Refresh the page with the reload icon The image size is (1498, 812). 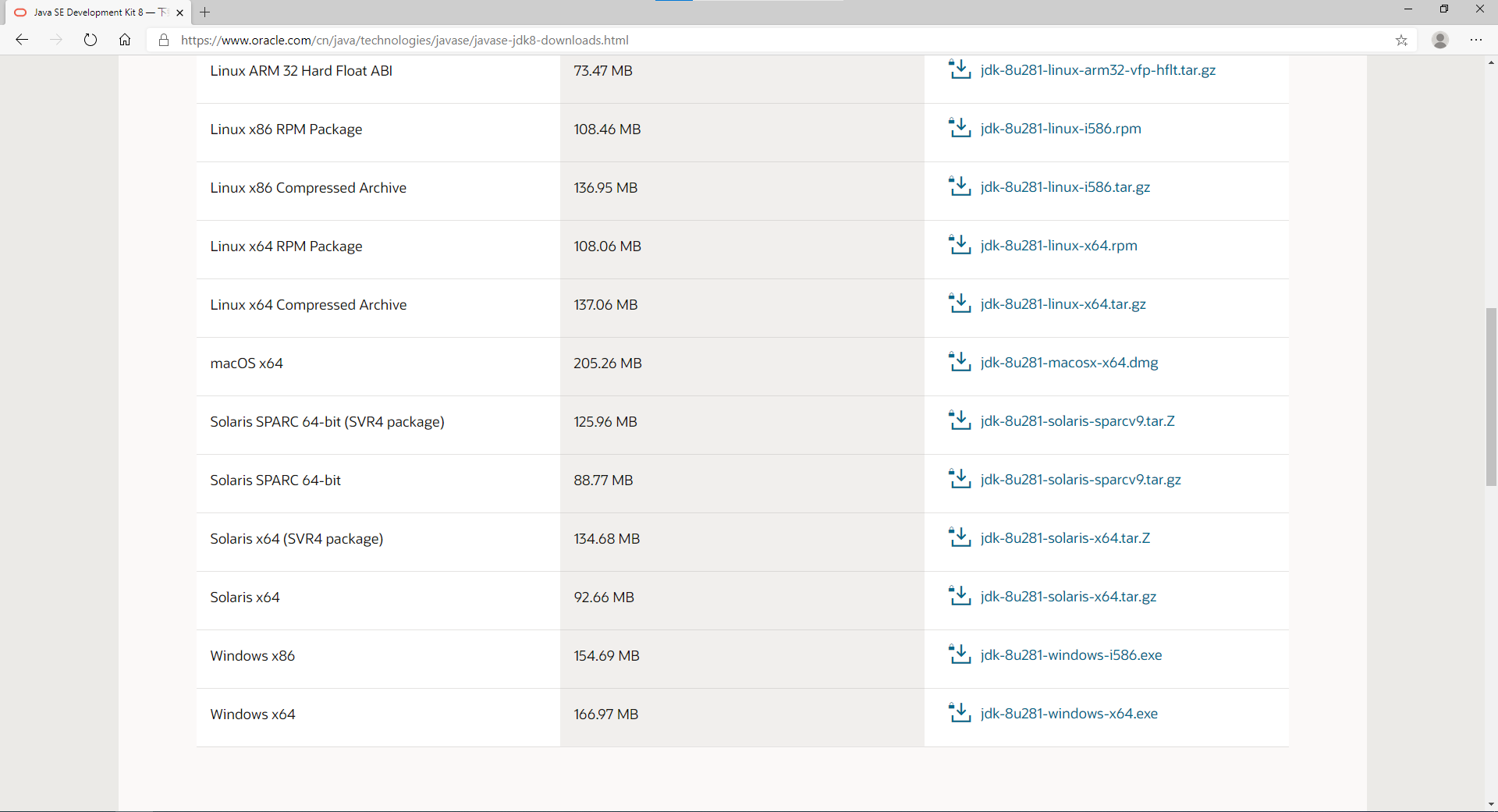click(x=91, y=40)
